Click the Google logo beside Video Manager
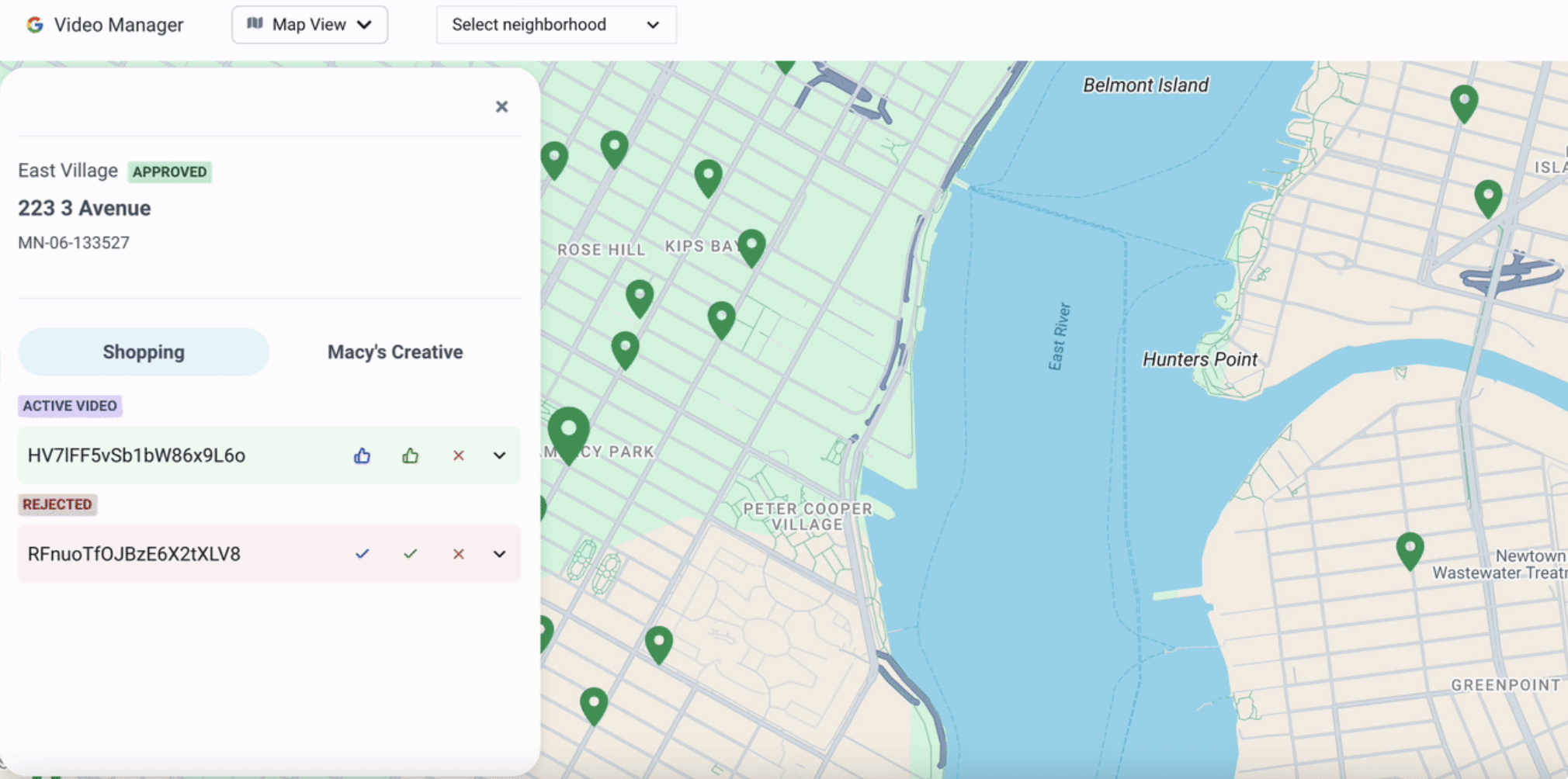 click(35, 25)
